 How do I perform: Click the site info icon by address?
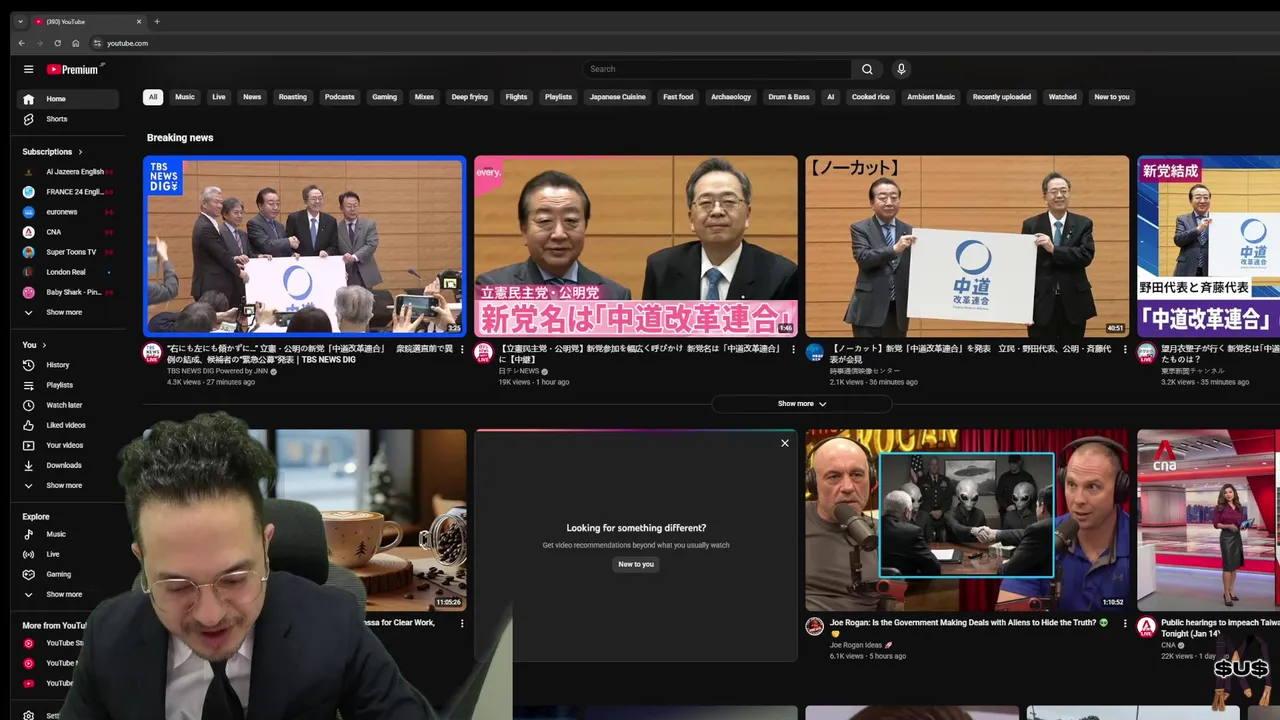pos(97,43)
